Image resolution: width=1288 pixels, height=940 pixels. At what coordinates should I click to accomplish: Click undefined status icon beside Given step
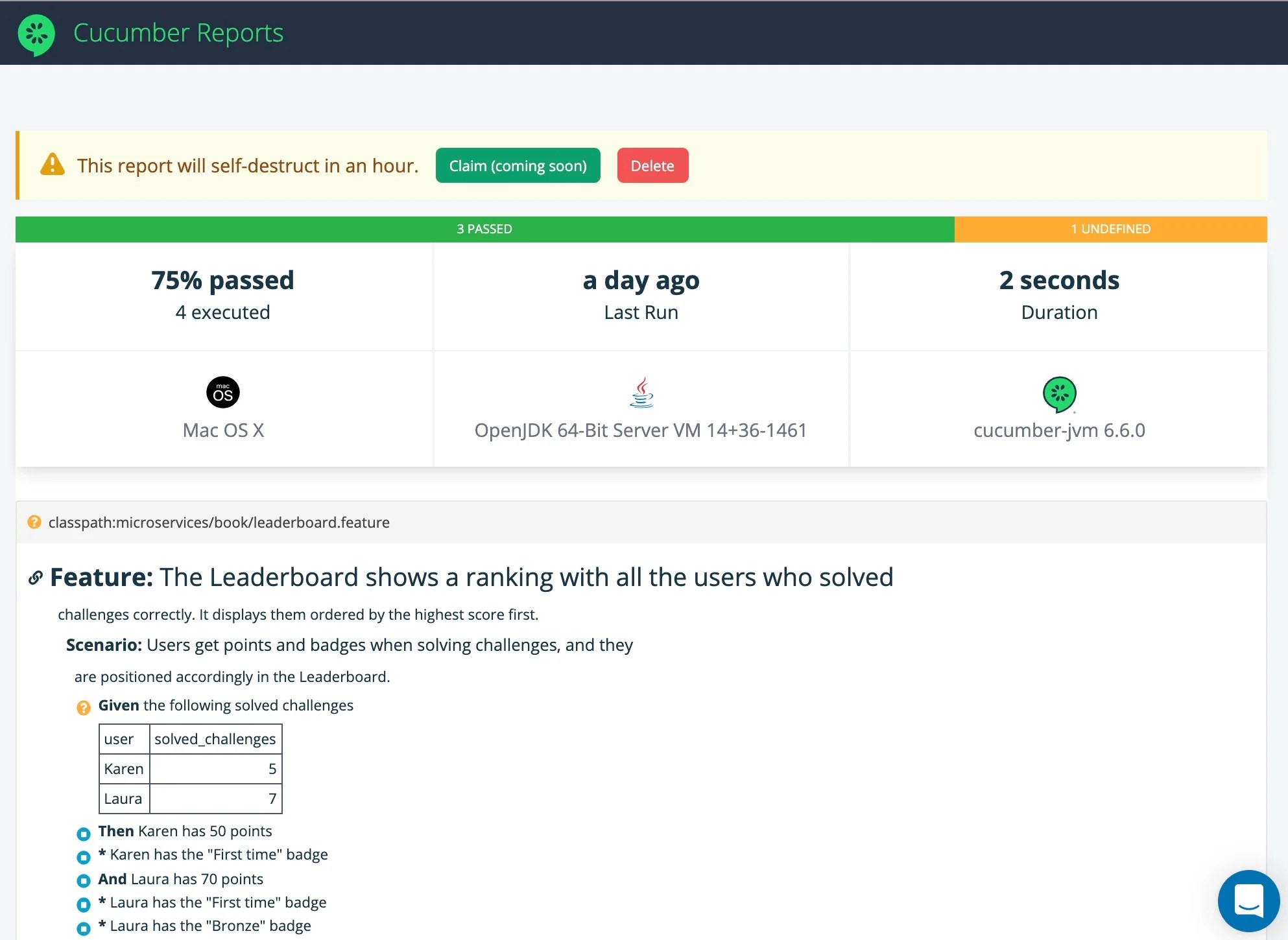[84, 707]
